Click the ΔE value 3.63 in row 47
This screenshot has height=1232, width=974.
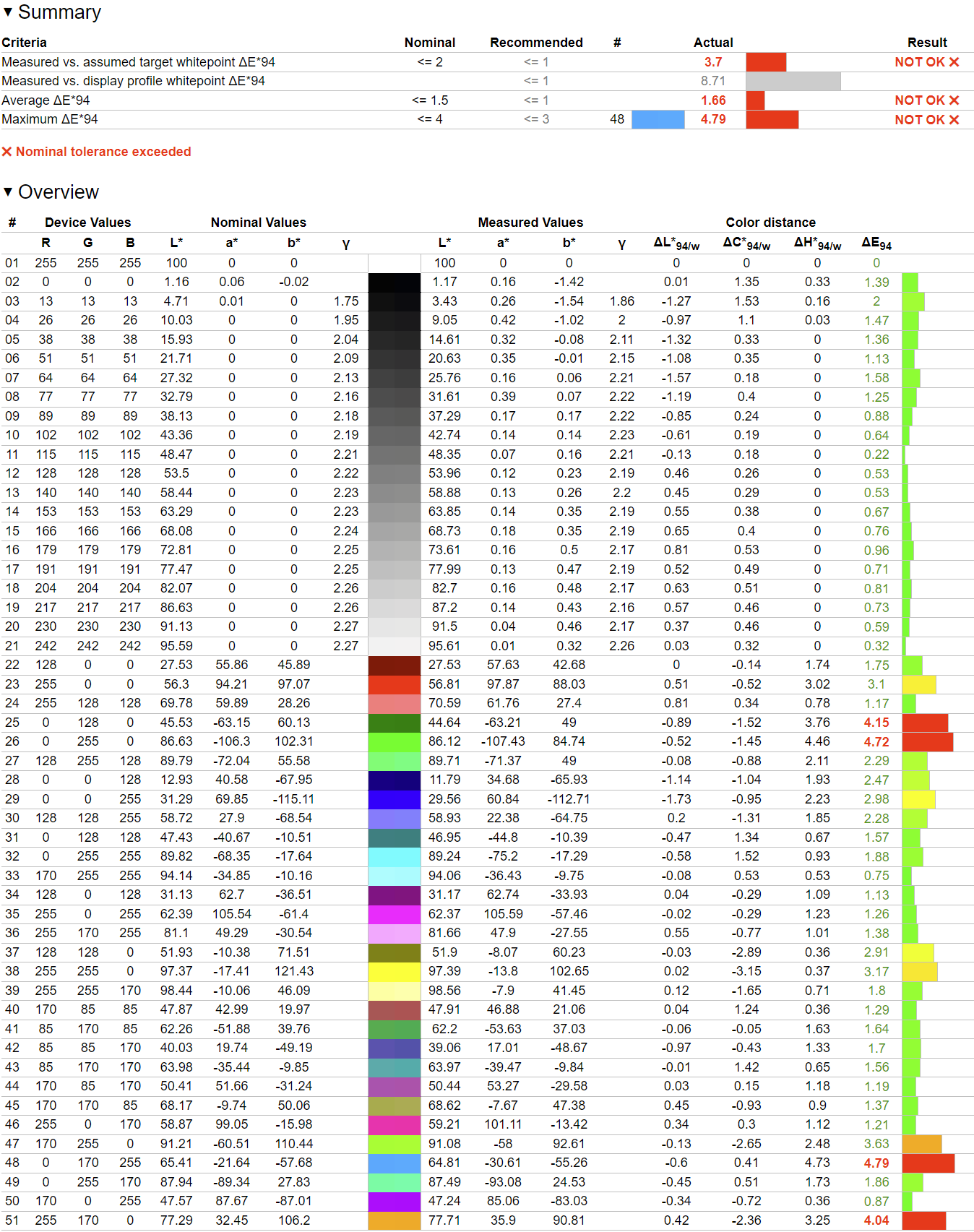(x=876, y=1144)
